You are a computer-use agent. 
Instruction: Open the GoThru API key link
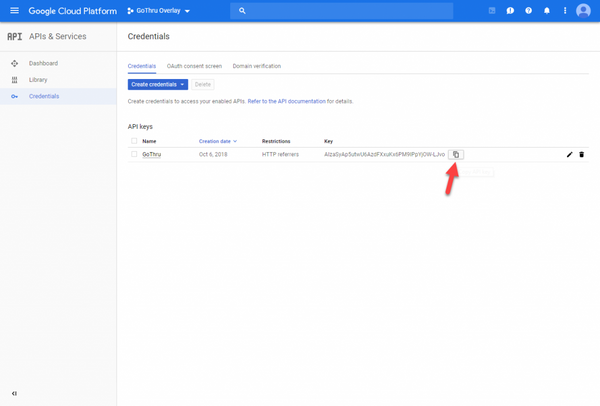coord(152,154)
